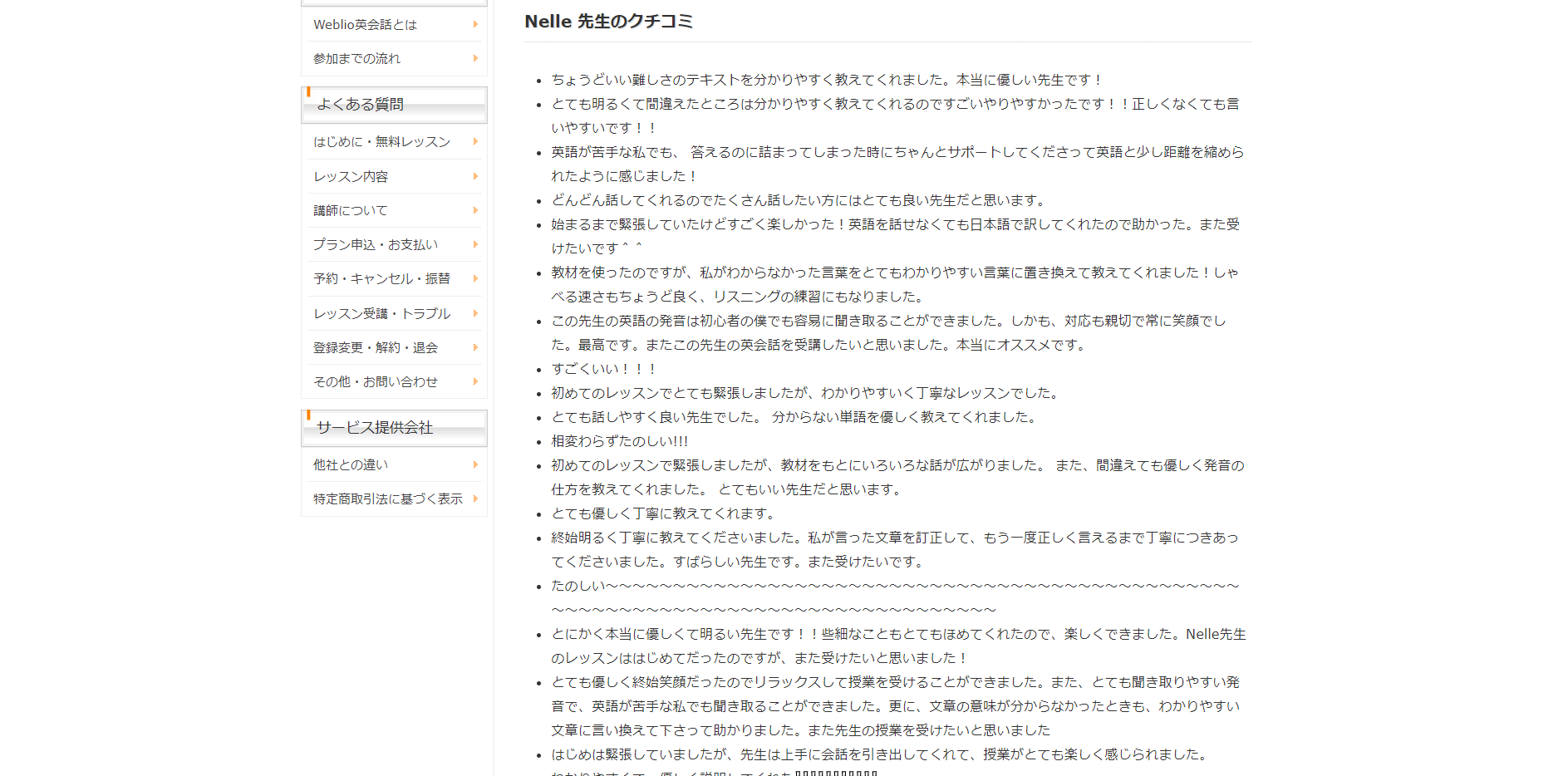This screenshot has height=776, width=1568.
Task: Click the arrow icon beside Weblio英会話とは
Action: (475, 25)
